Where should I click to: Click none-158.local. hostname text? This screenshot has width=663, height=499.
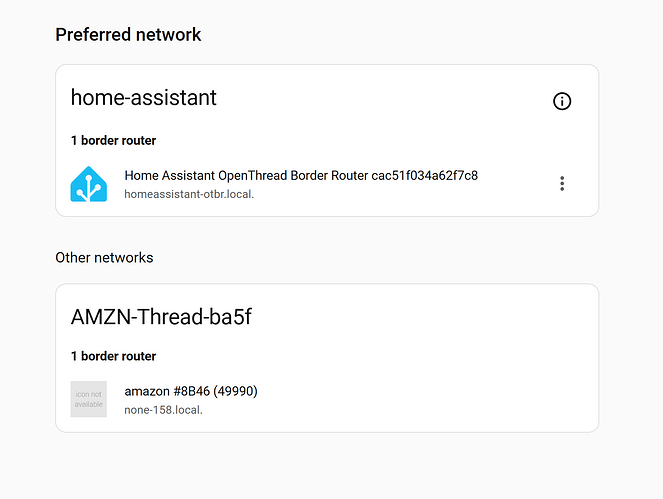click(x=163, y=410)
